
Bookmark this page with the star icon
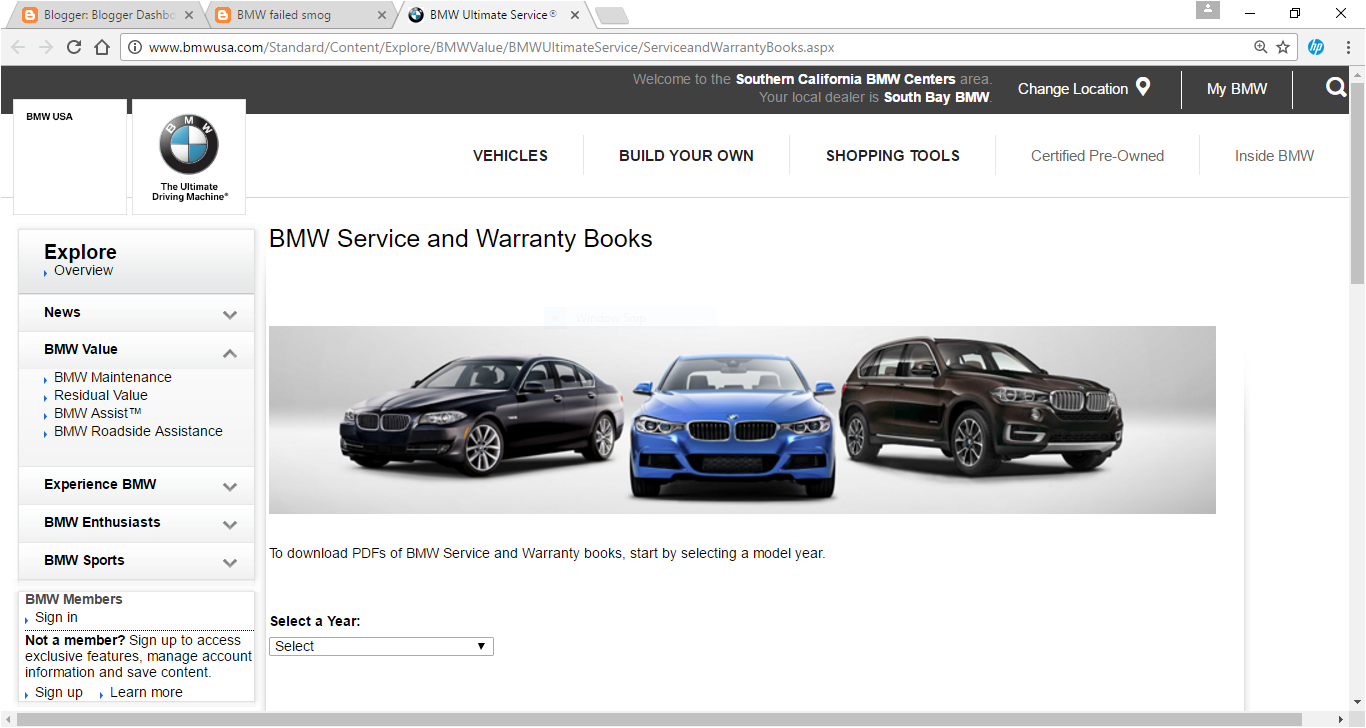[x=1283, y=47]
